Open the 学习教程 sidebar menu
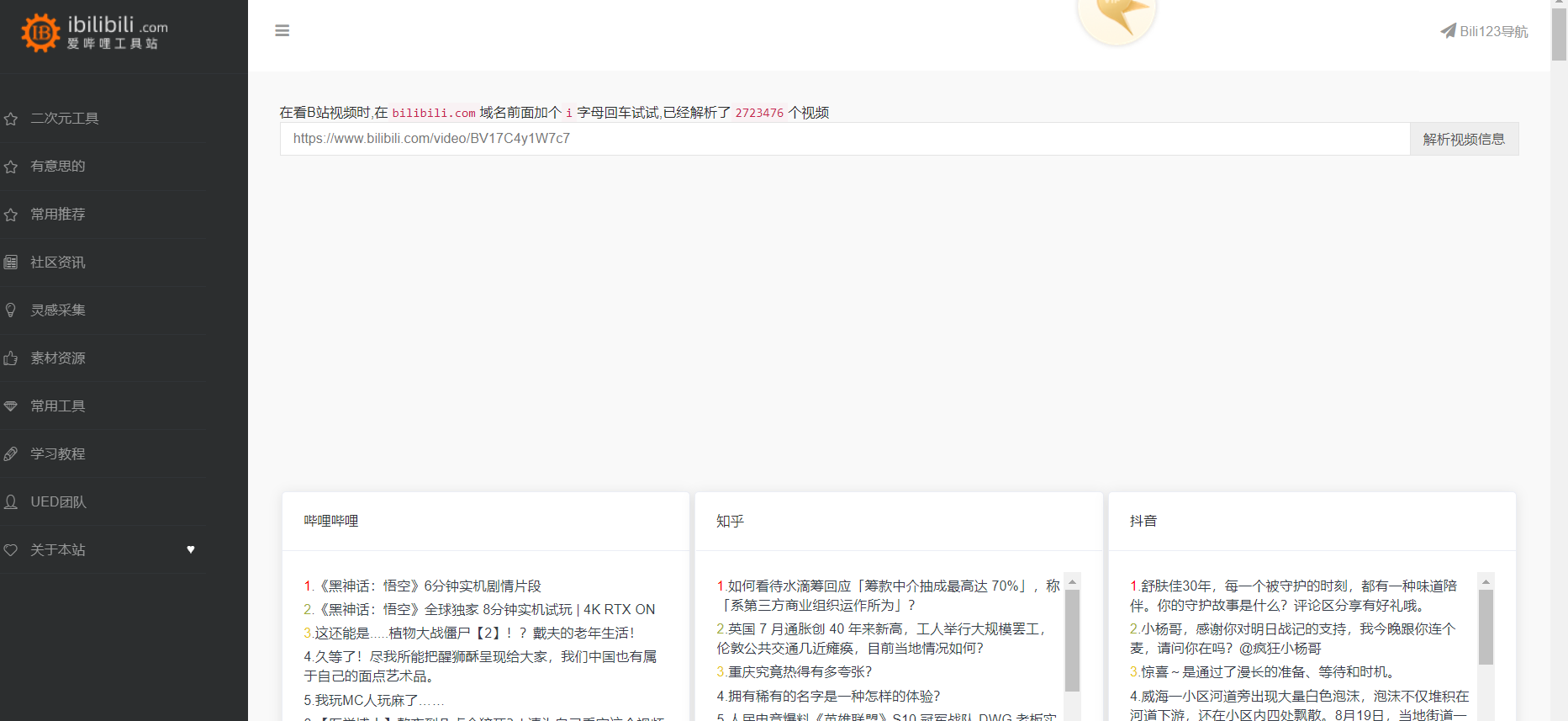Viewport: 1568px width, 721px height. tap(58, 454)
